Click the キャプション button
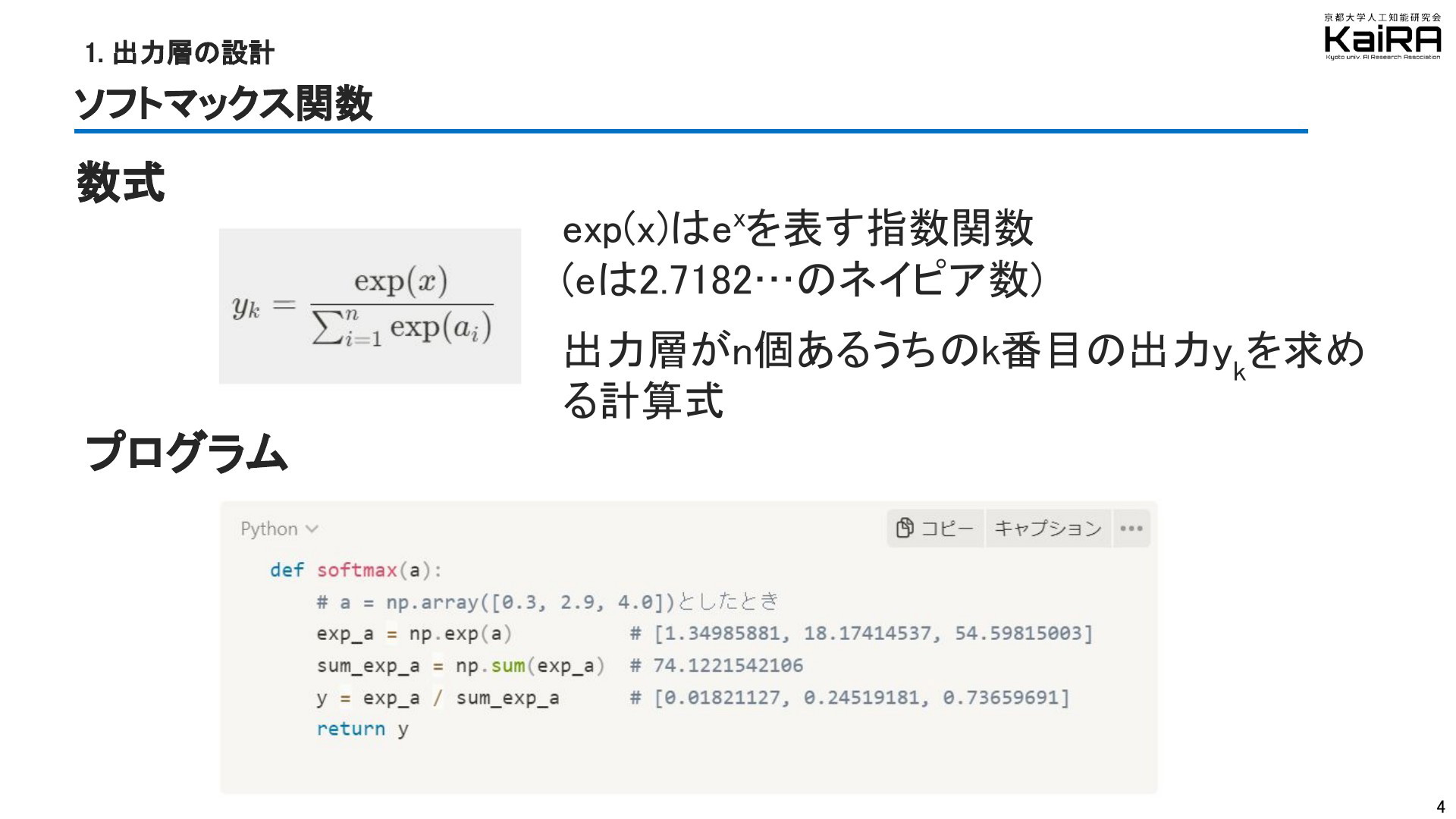The height and width of the screenshot is (819, 1456). point(1048,529)
